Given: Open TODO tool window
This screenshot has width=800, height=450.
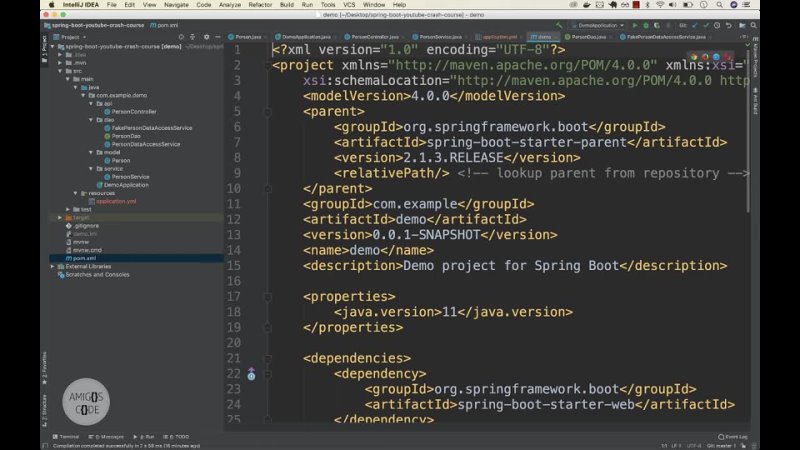Looking at the screenshot, I should (177, 437).
